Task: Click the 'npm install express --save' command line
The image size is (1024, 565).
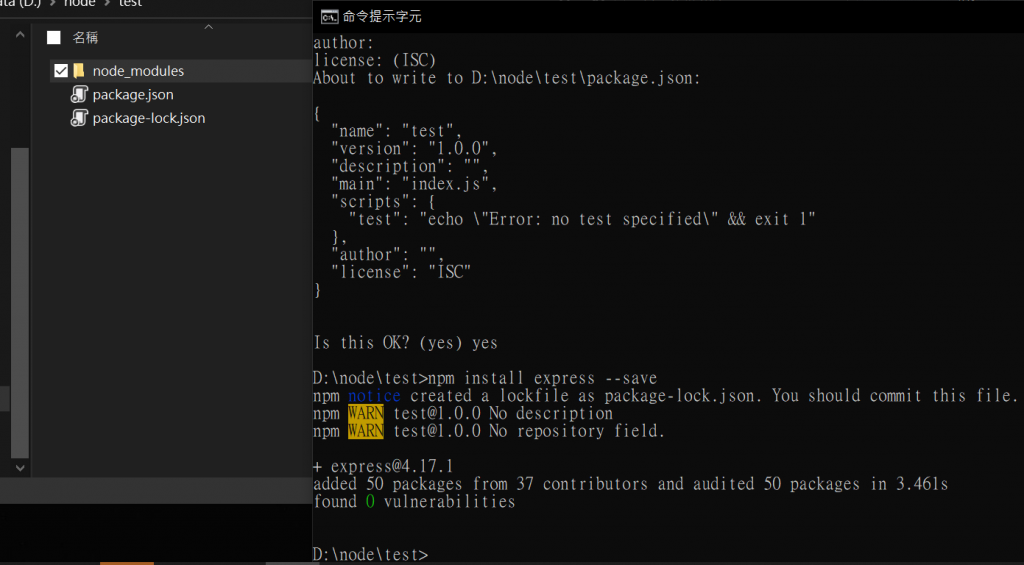Action: tap(485, 378)
